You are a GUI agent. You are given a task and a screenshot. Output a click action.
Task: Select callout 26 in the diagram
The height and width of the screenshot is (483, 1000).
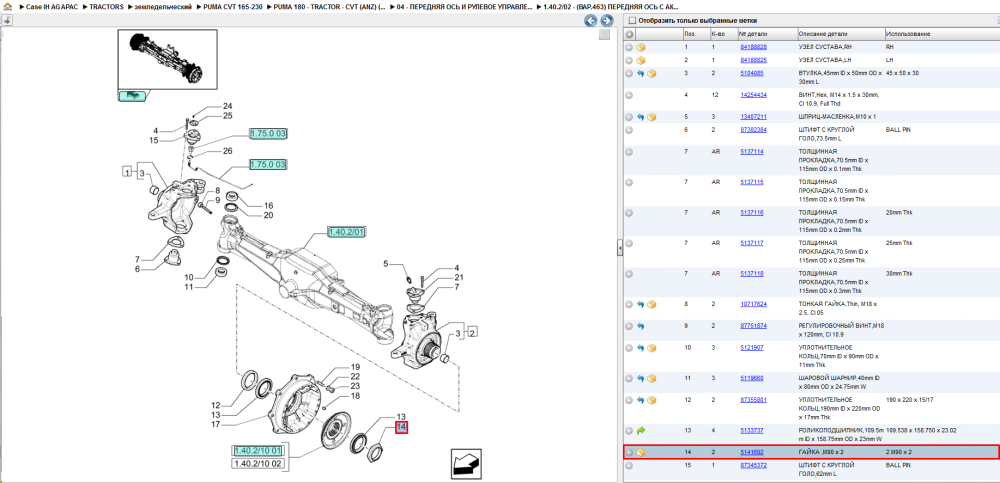click(228, 151)
